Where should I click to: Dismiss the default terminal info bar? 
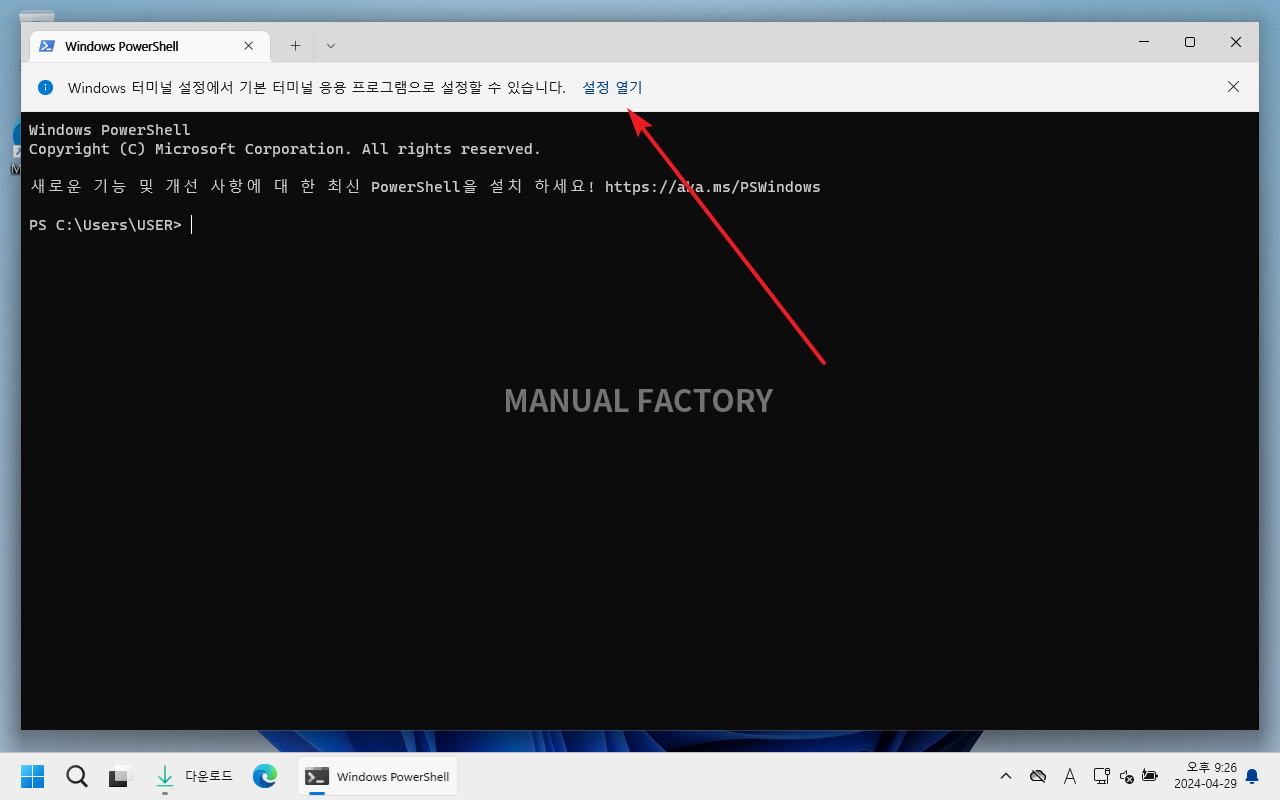(x=1233, y=87)
